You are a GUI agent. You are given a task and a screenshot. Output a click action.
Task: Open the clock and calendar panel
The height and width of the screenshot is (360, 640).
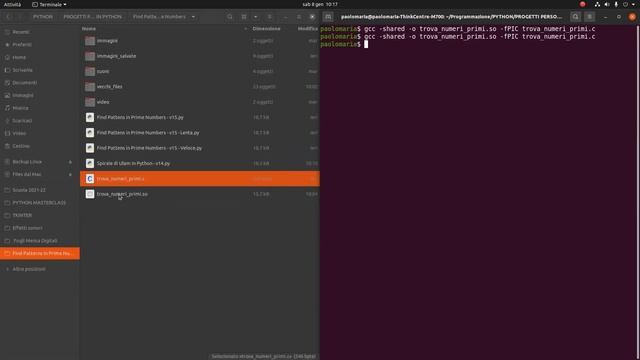(x=320, y=4)
